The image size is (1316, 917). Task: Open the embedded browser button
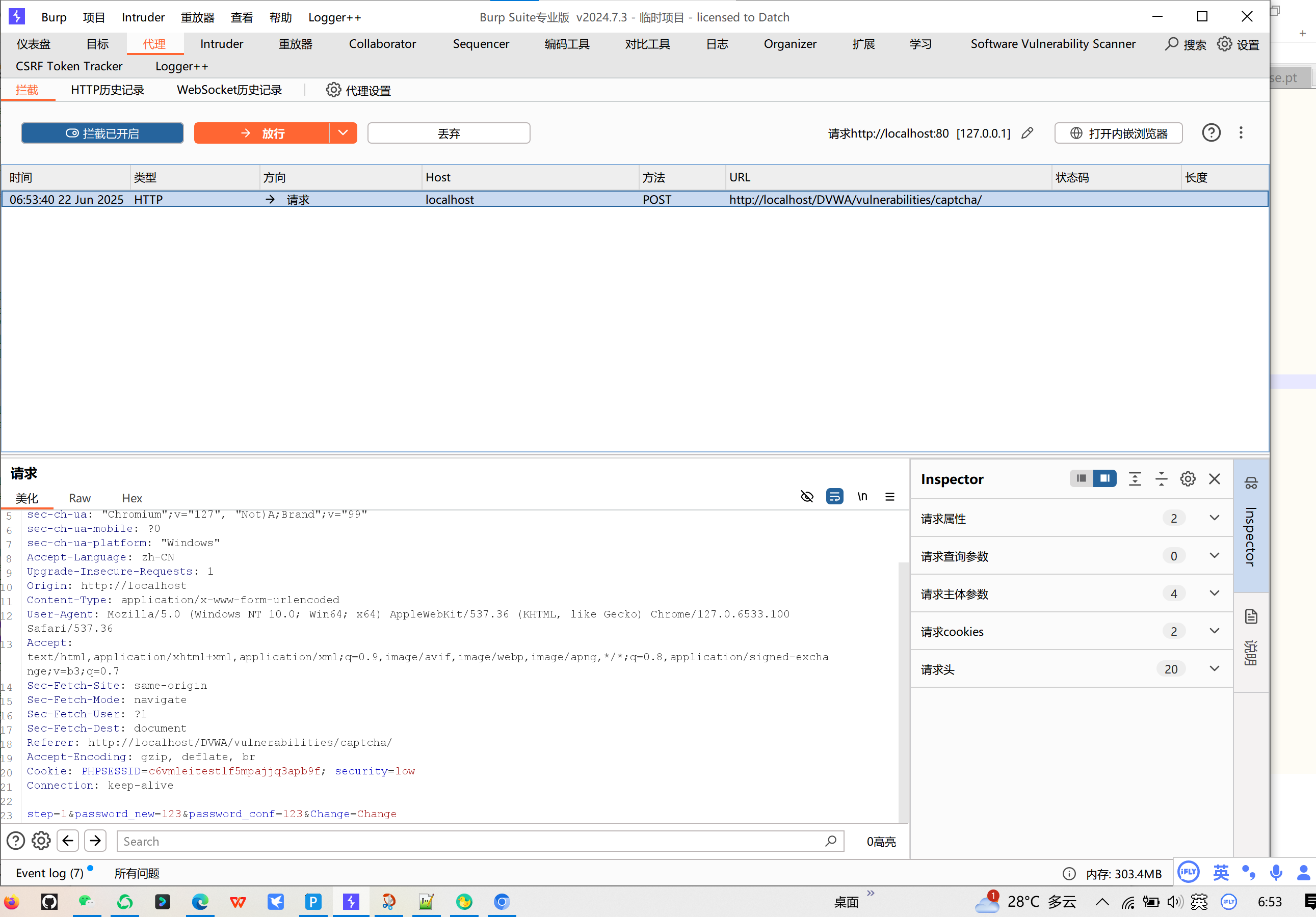click(x=1118, y=133)
